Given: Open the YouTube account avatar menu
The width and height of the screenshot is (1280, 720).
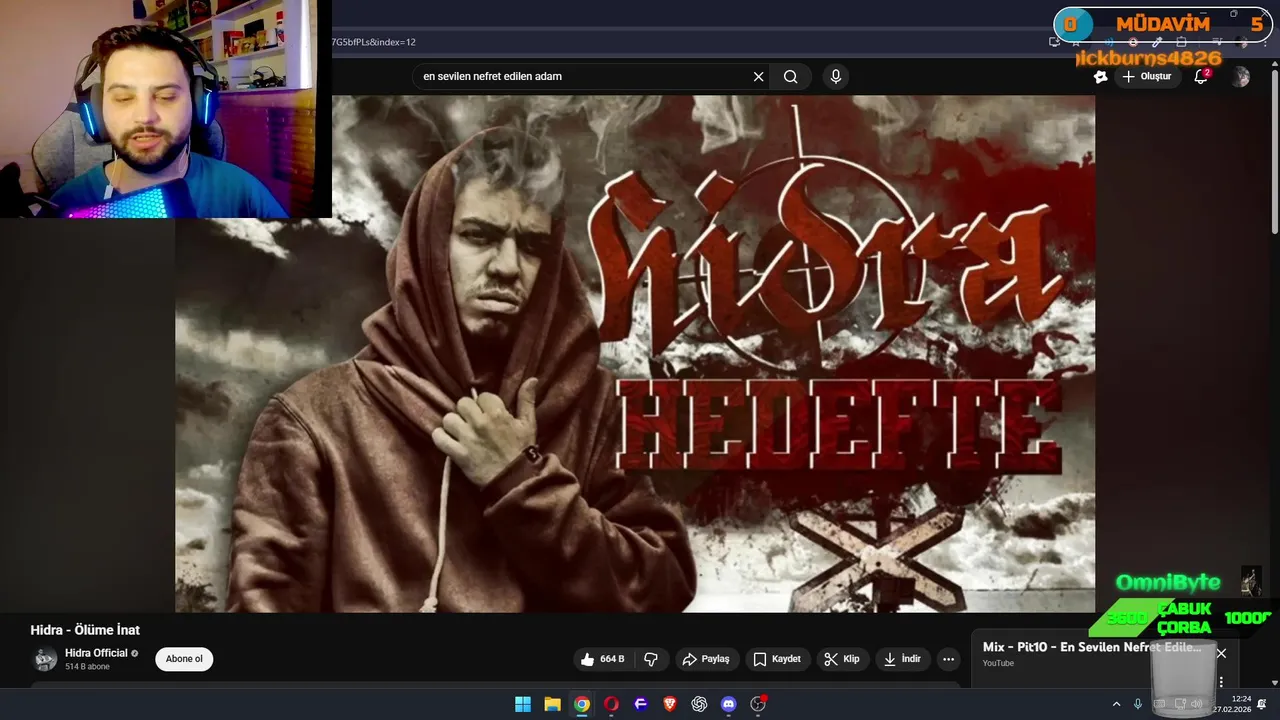Looking at the screenshot, I should coord(1241,77).
